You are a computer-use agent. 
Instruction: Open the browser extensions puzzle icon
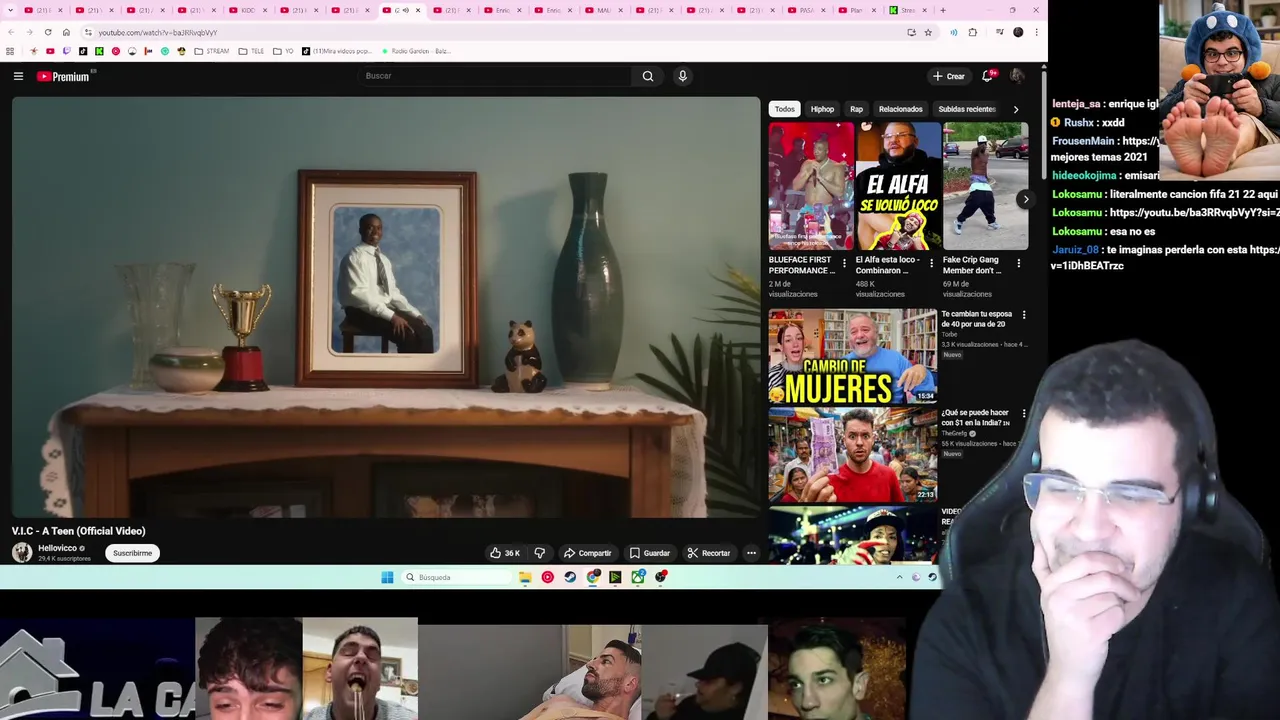(972, 32)
